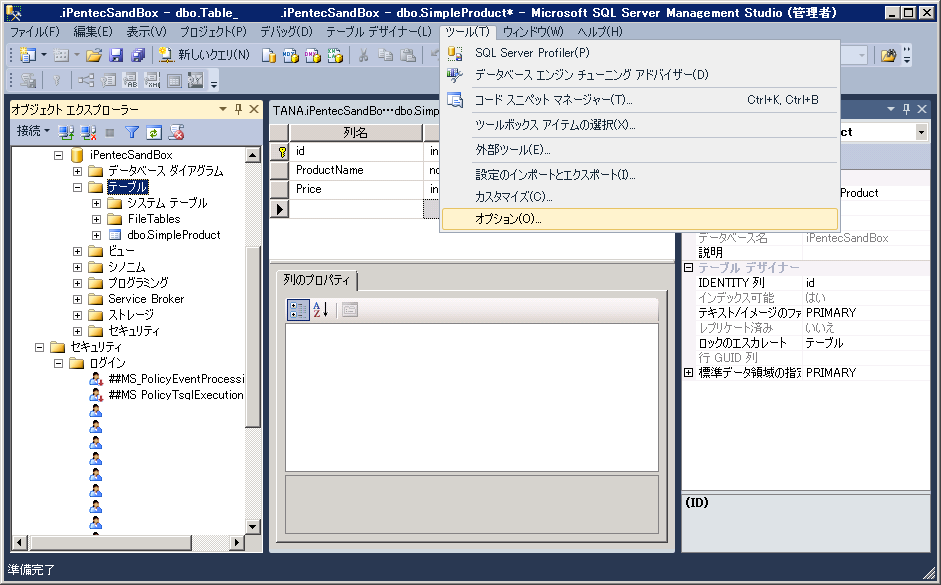Click the Relationships toolbar icon

click(x=86, y=80)
